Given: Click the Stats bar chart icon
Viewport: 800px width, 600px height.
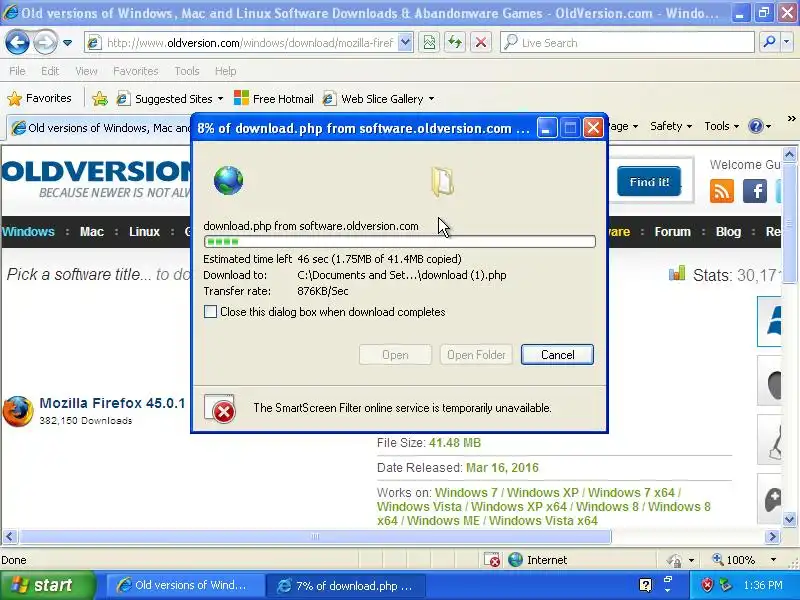Looking at the screenshot, I should pyautogui.click(x=677, y=273).
